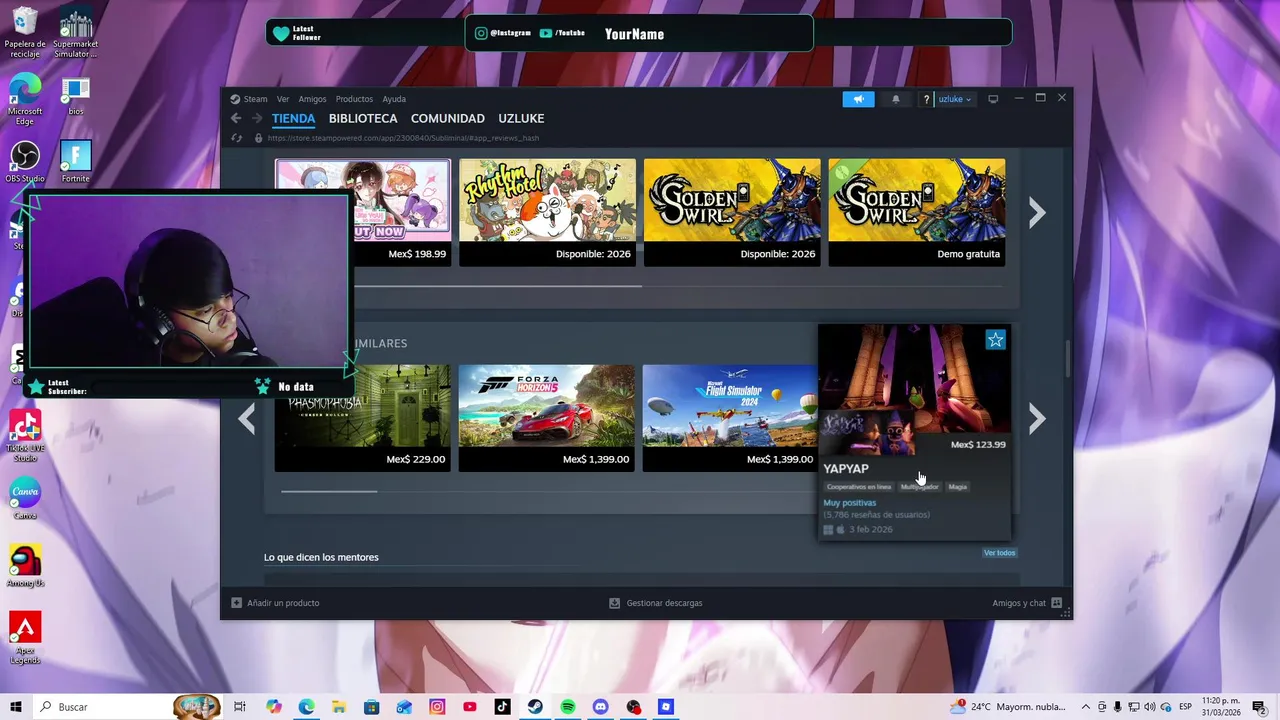The width and height of the screenshot is (1280, 720).
Task: Switch to the COMUNIDAD tab
Action: (447, 118)
